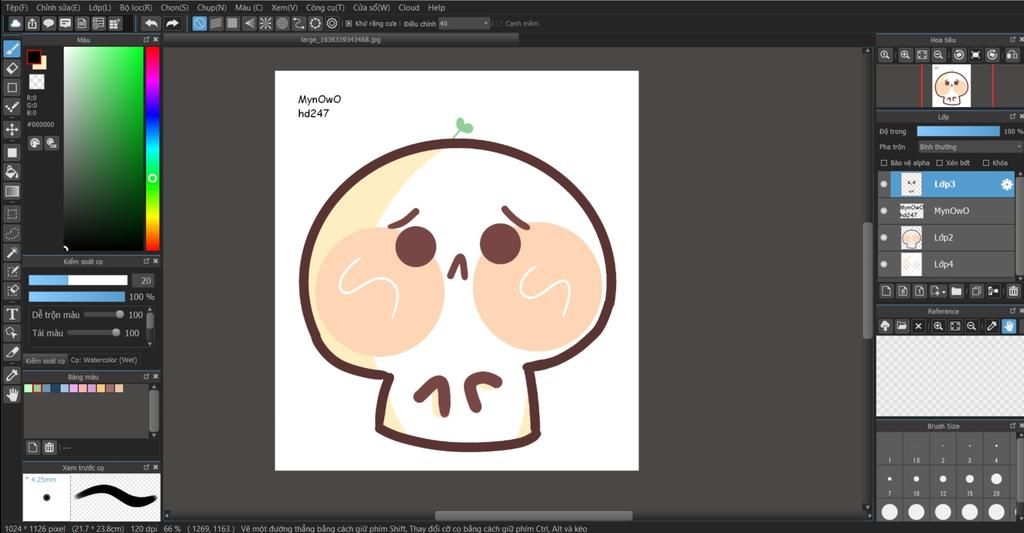The width and height of the screenshot is (1024, 533).
Task: Open the Lớp(L) menu
Action: pyautogui.click(x=99, y=7)
